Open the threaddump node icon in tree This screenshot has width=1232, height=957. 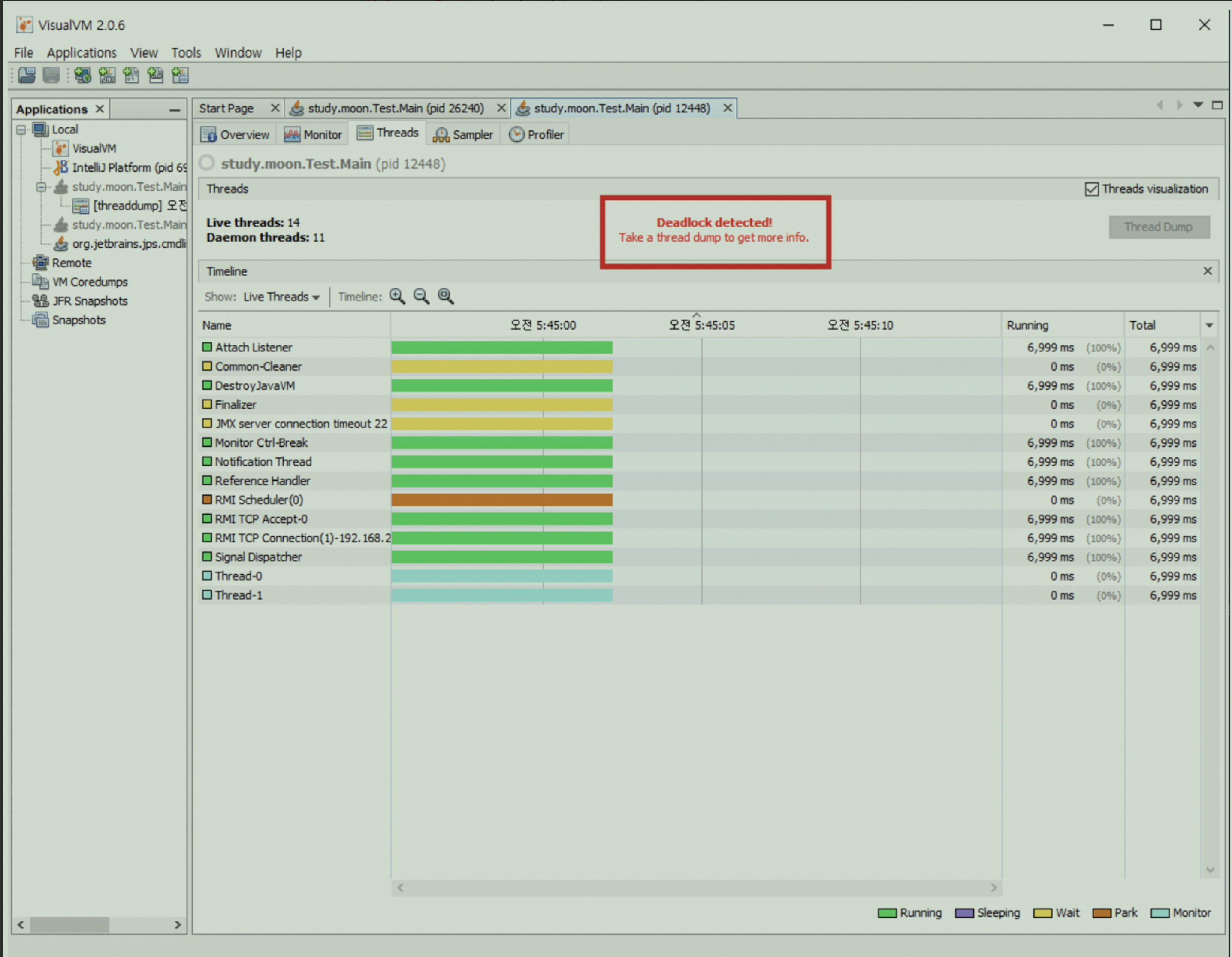tap(81, 206)
